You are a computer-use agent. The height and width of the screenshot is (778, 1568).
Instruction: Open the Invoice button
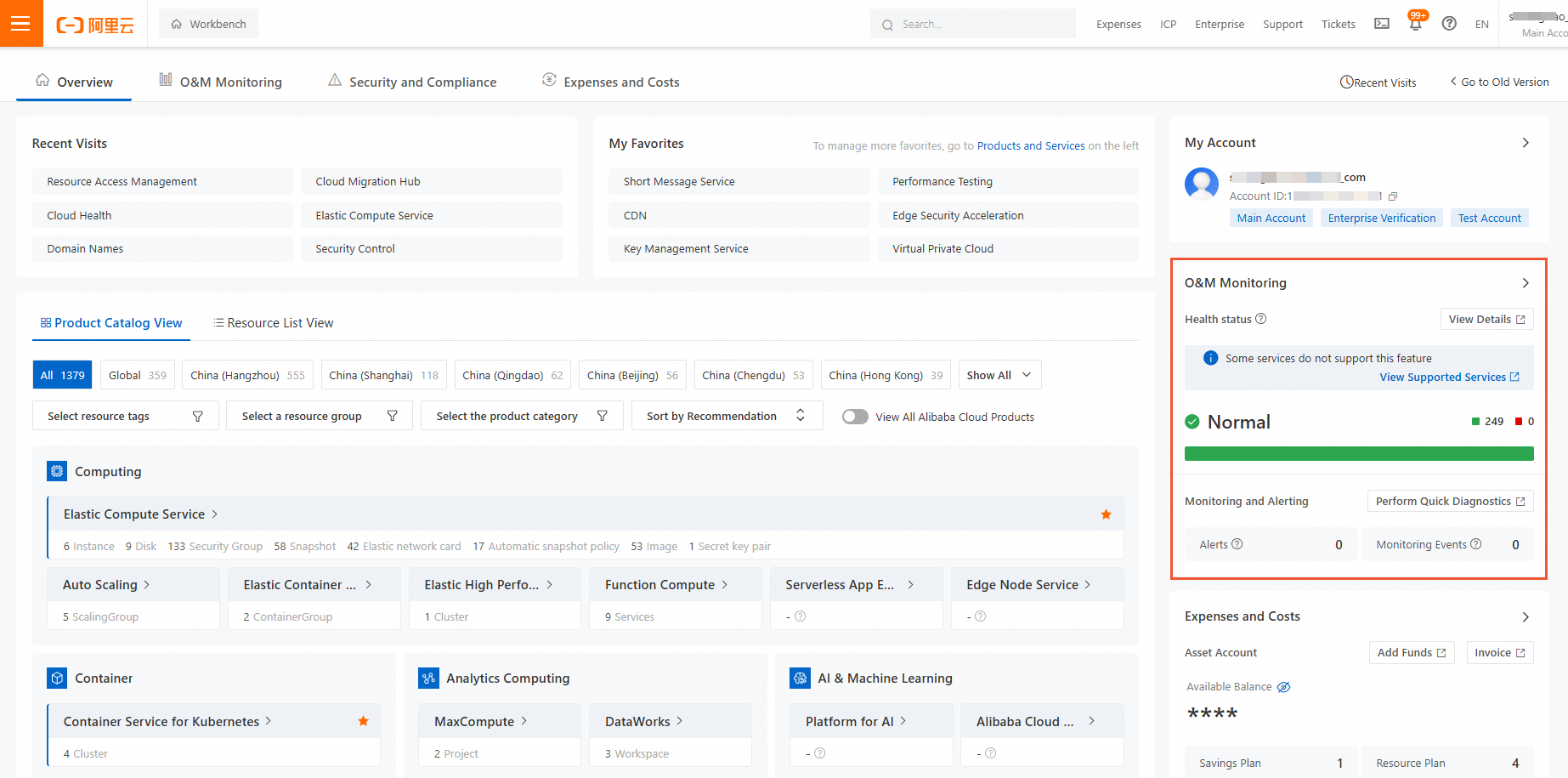point(1500,652)
